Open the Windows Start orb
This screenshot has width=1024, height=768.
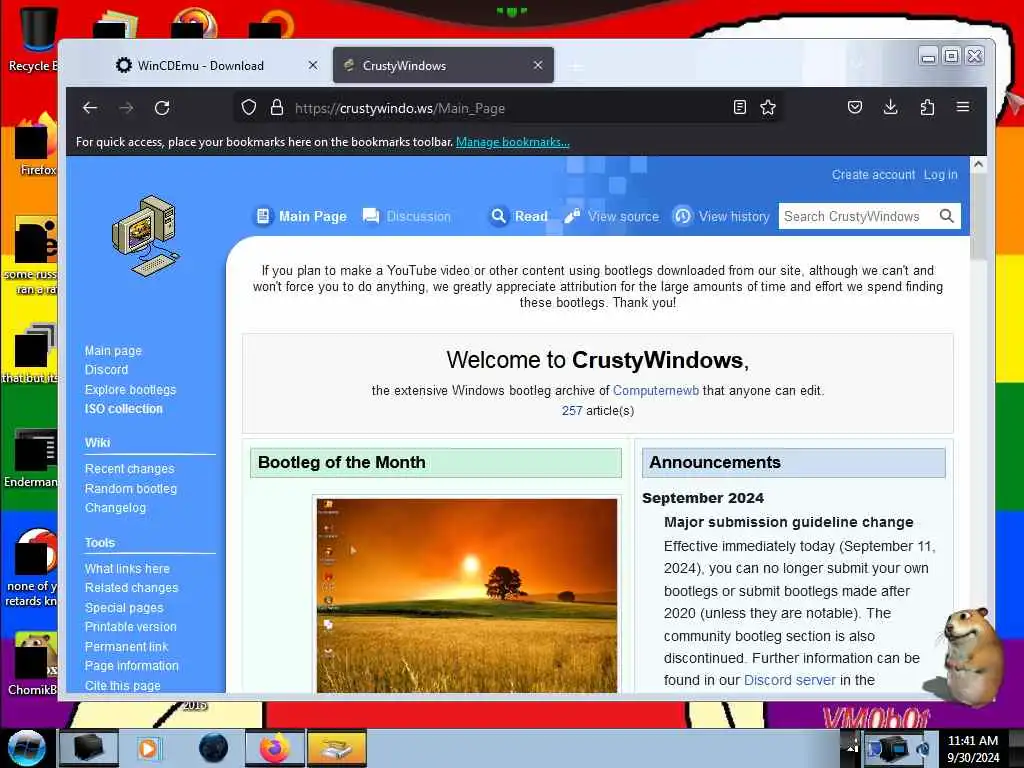26,747
